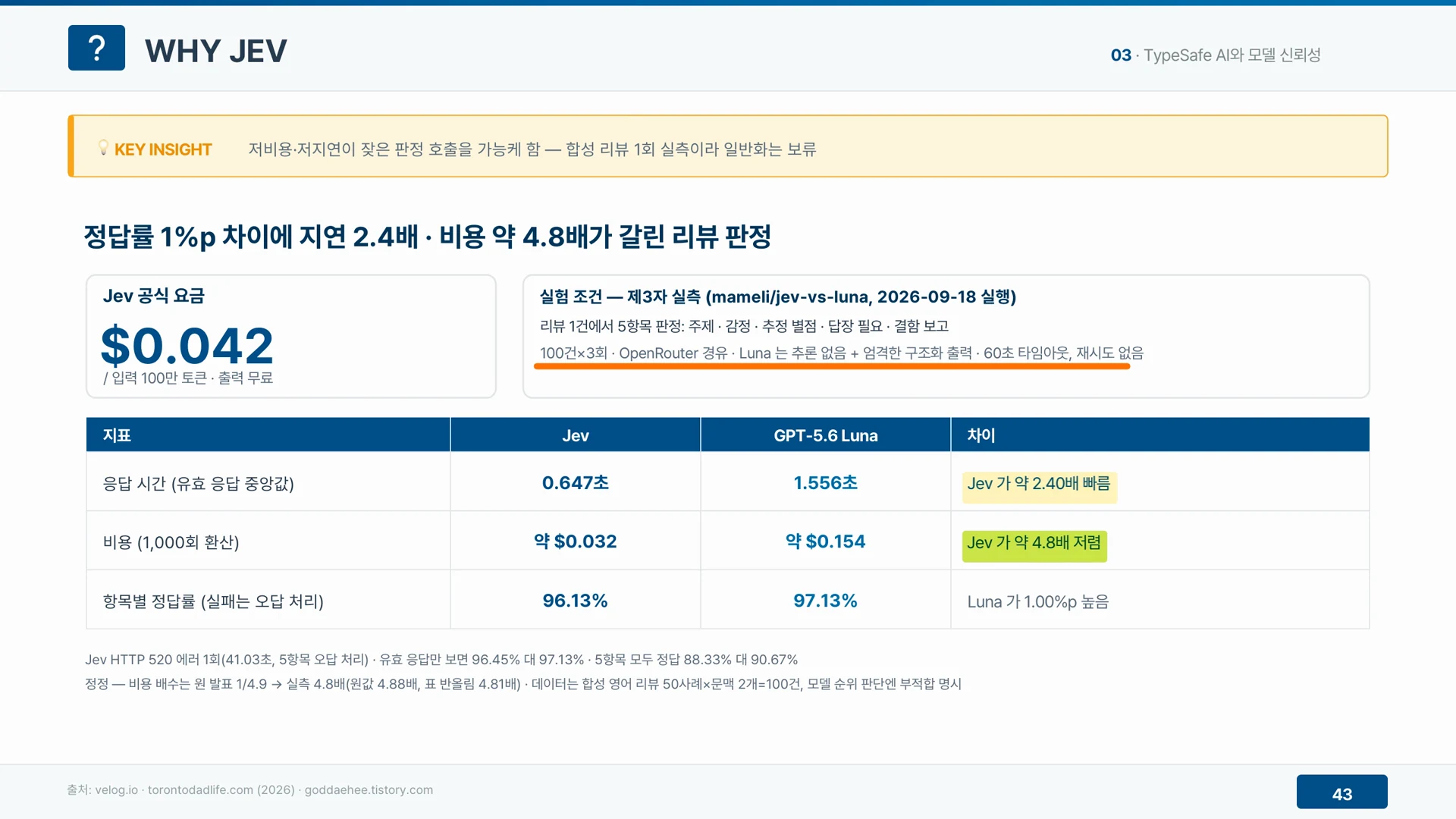Click the 'Jev 공식 요금' card heading
The image size is (1456, 819).
click(154, 296)
